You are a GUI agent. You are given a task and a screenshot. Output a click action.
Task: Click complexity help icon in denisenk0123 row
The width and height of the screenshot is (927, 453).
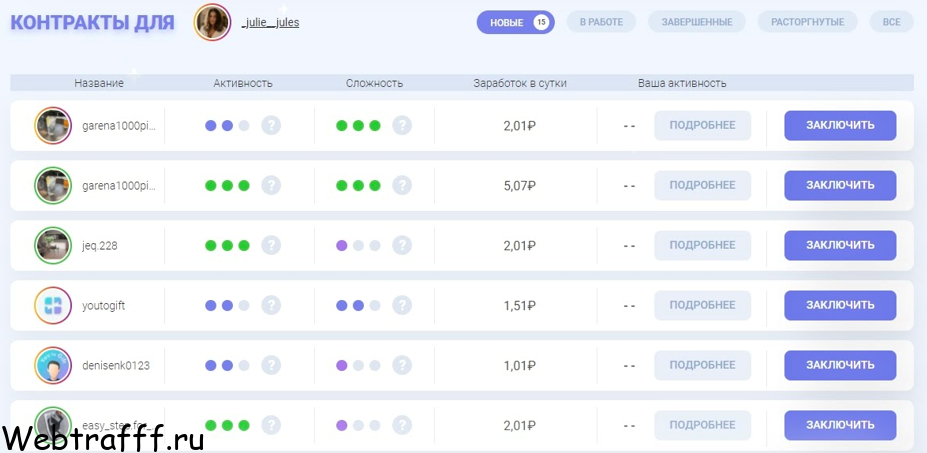(402, 365)
